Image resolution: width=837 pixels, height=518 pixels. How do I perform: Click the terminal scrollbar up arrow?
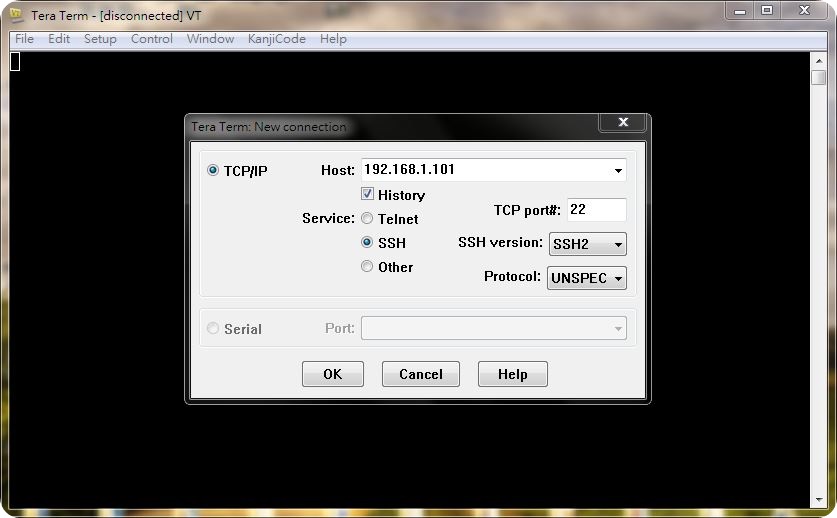[818, 61]
